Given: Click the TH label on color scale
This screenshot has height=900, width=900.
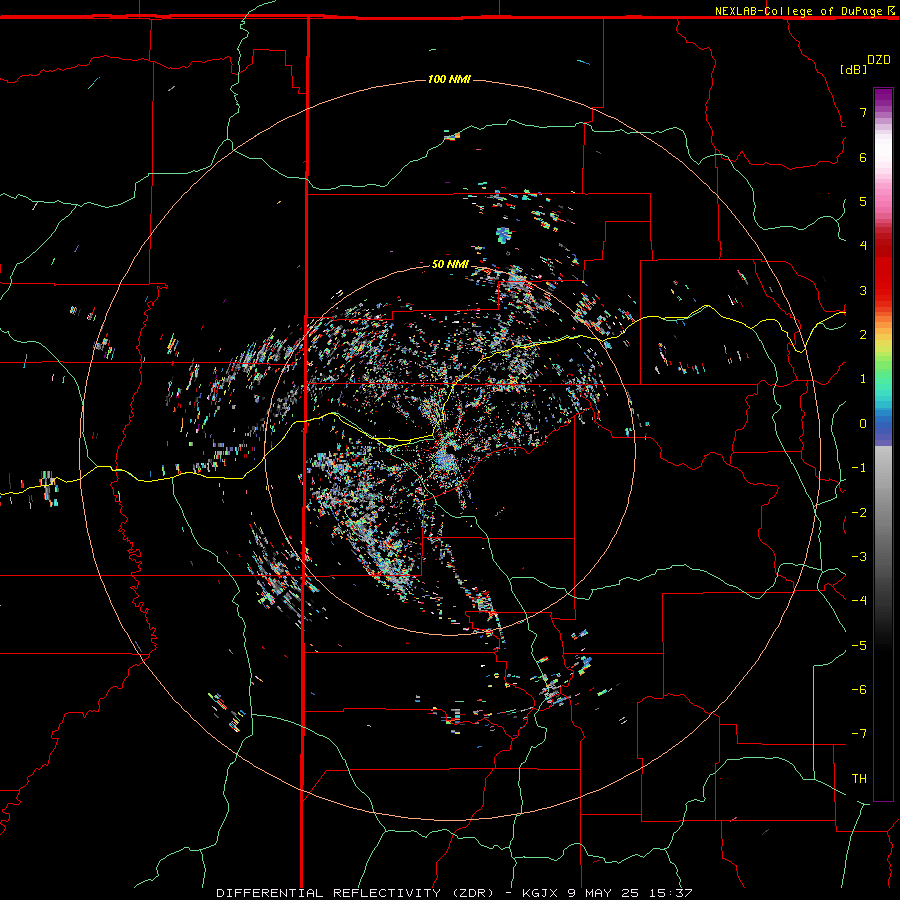Looking at the screenshot, I should (859, 779).
